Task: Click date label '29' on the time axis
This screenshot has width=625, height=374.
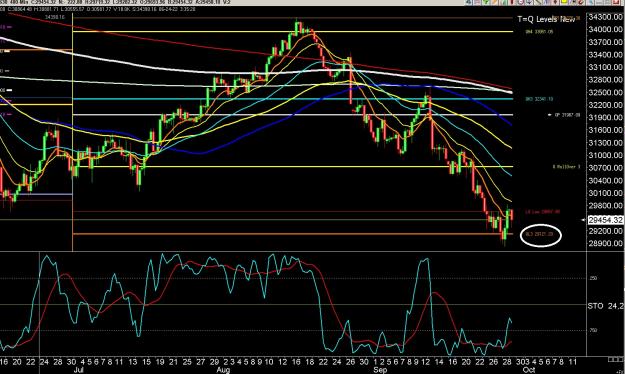Action: [214, 362]
